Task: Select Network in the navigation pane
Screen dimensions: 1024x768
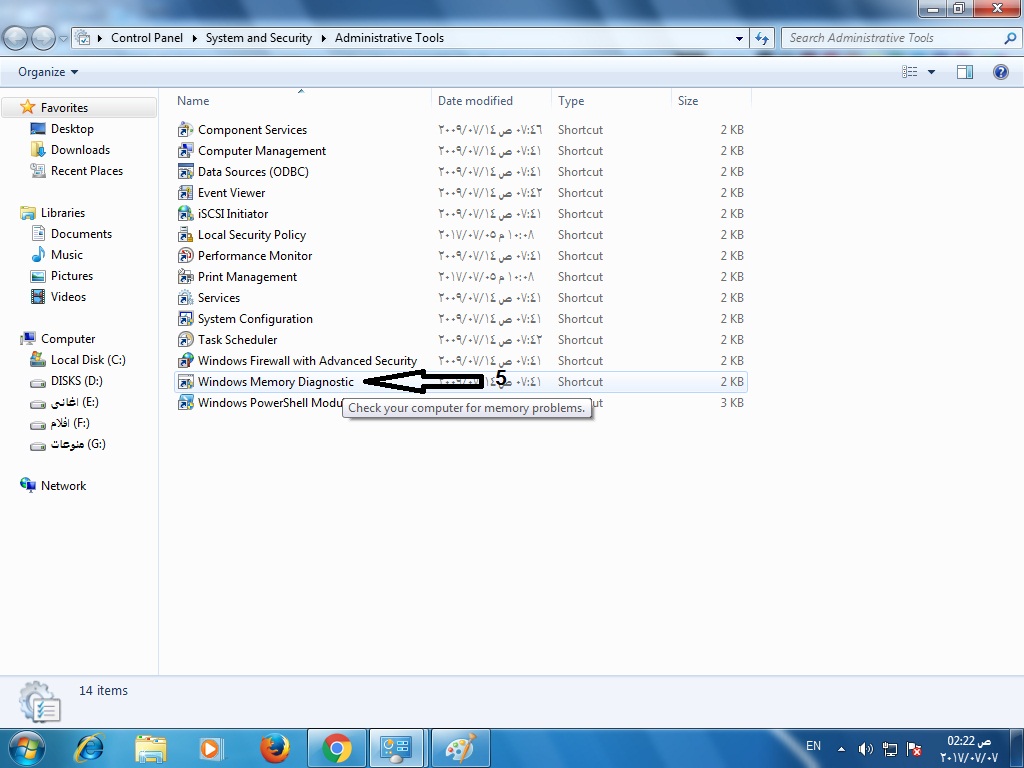Action: 63,486
